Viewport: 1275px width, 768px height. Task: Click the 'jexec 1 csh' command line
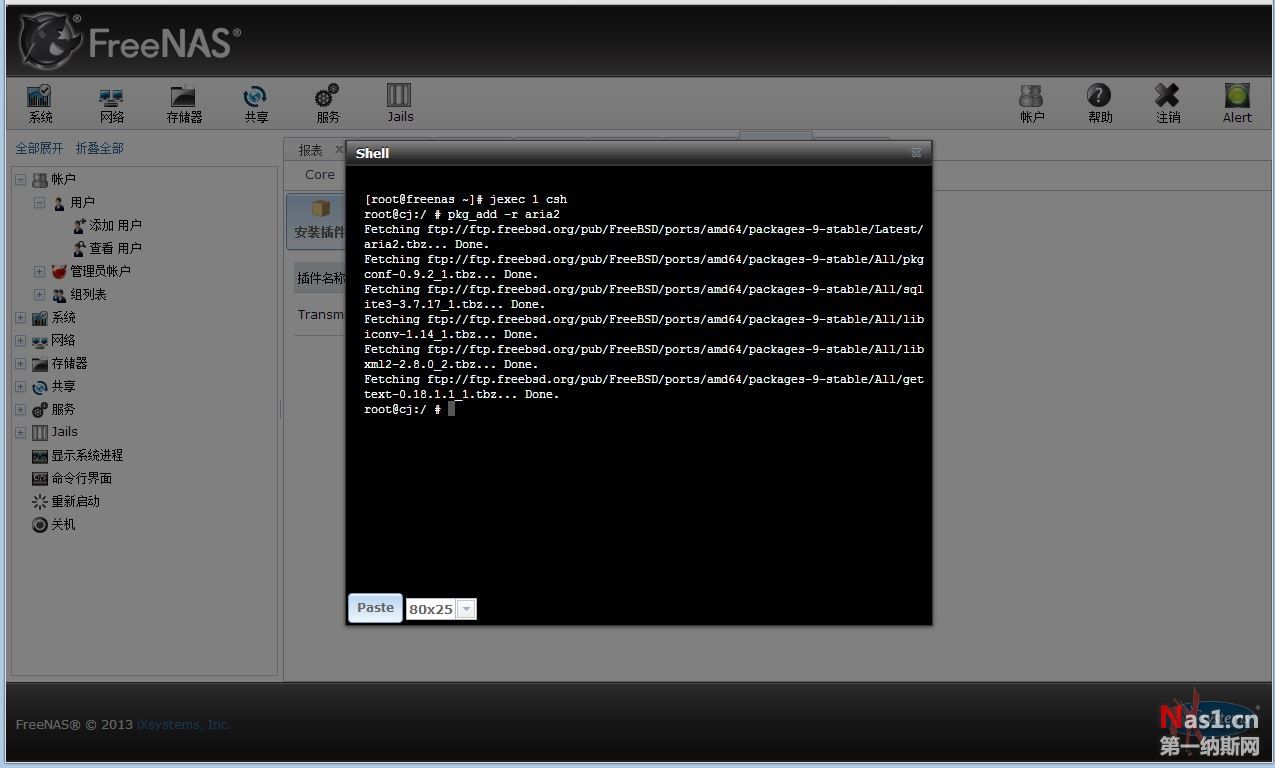pos(528,199)
